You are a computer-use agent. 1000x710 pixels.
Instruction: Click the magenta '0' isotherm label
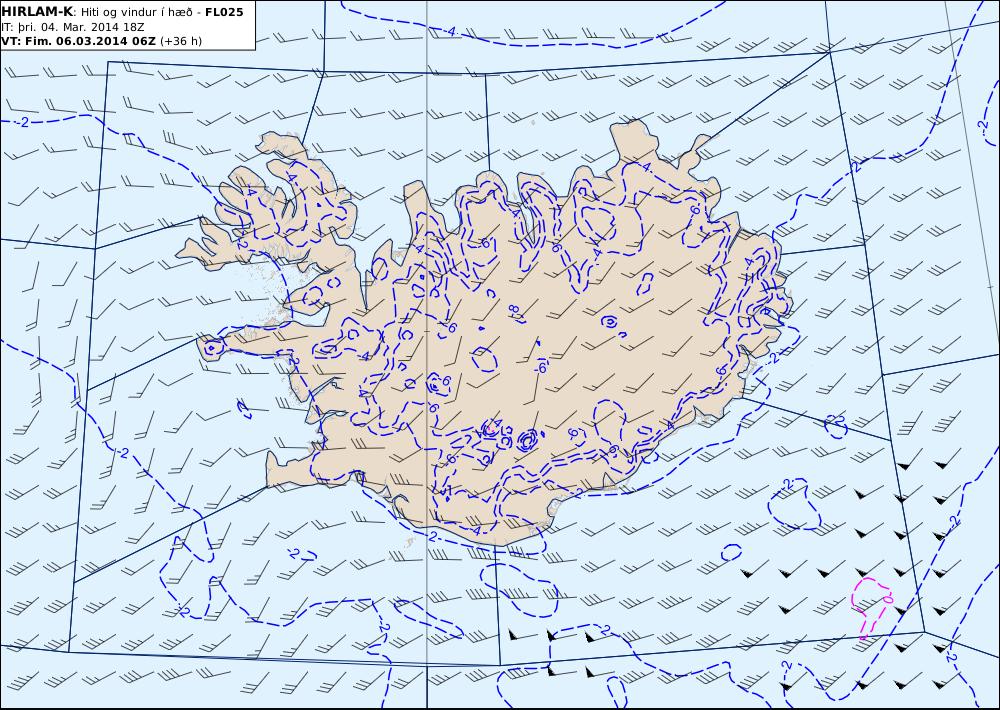click(x=886, y=599)
